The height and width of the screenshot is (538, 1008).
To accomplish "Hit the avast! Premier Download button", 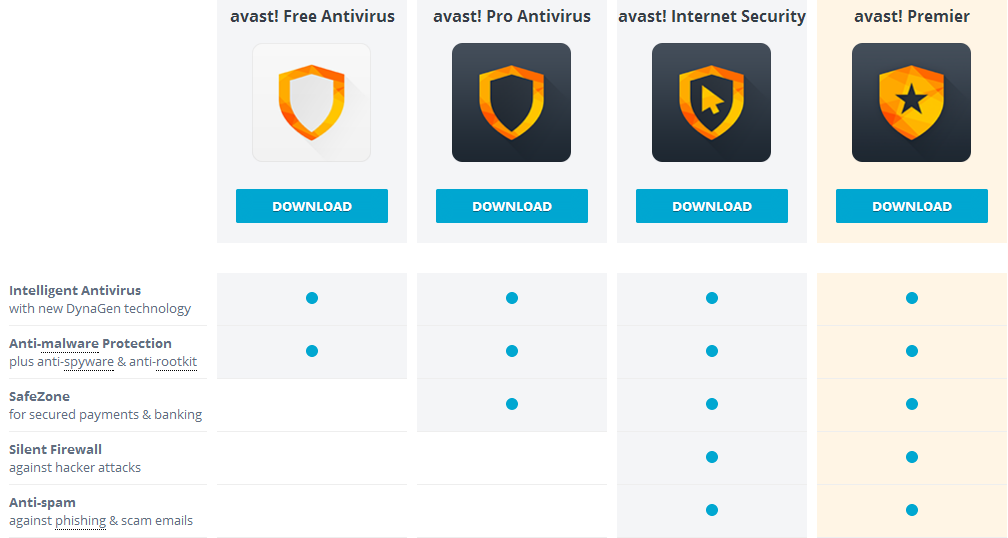I will pyautogui.click(x=912, y=206).
